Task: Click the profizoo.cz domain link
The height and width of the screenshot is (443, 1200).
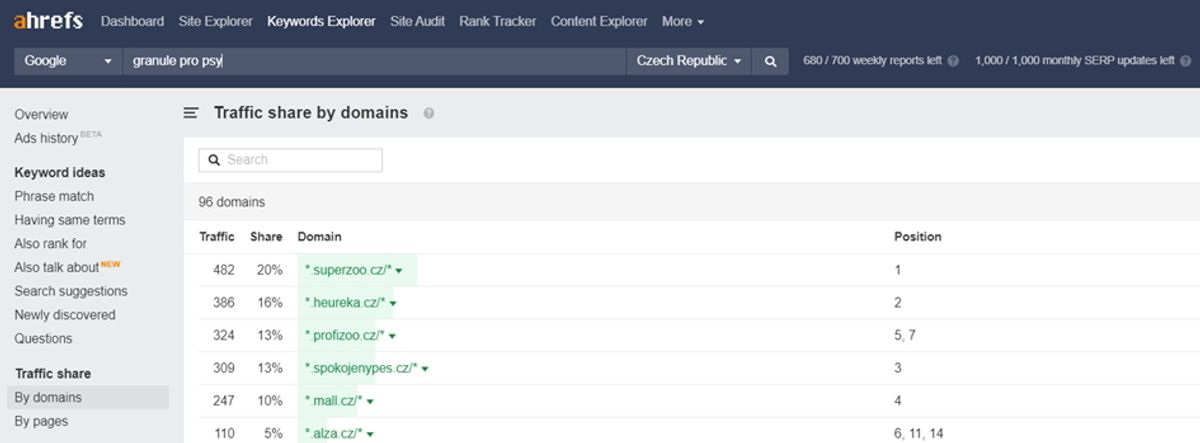Action: tap(346, 336)
